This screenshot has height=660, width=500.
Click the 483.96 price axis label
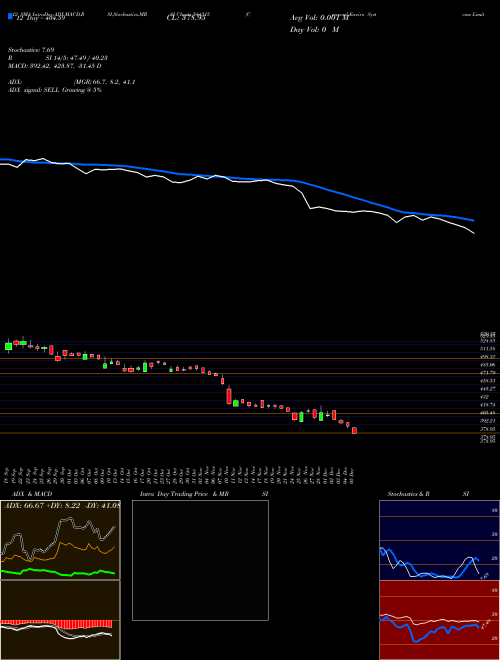[488, 365]
